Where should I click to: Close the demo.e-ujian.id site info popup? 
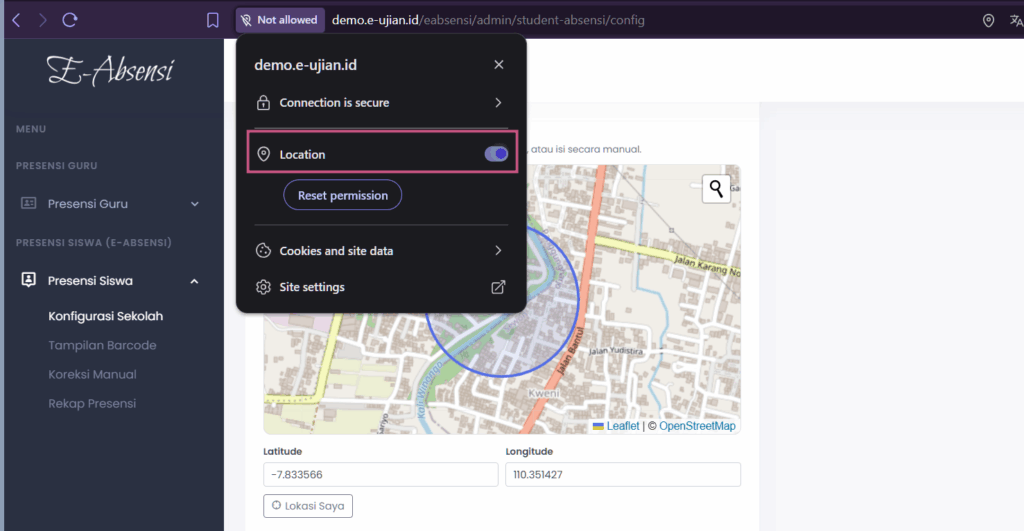coord(499,65)
